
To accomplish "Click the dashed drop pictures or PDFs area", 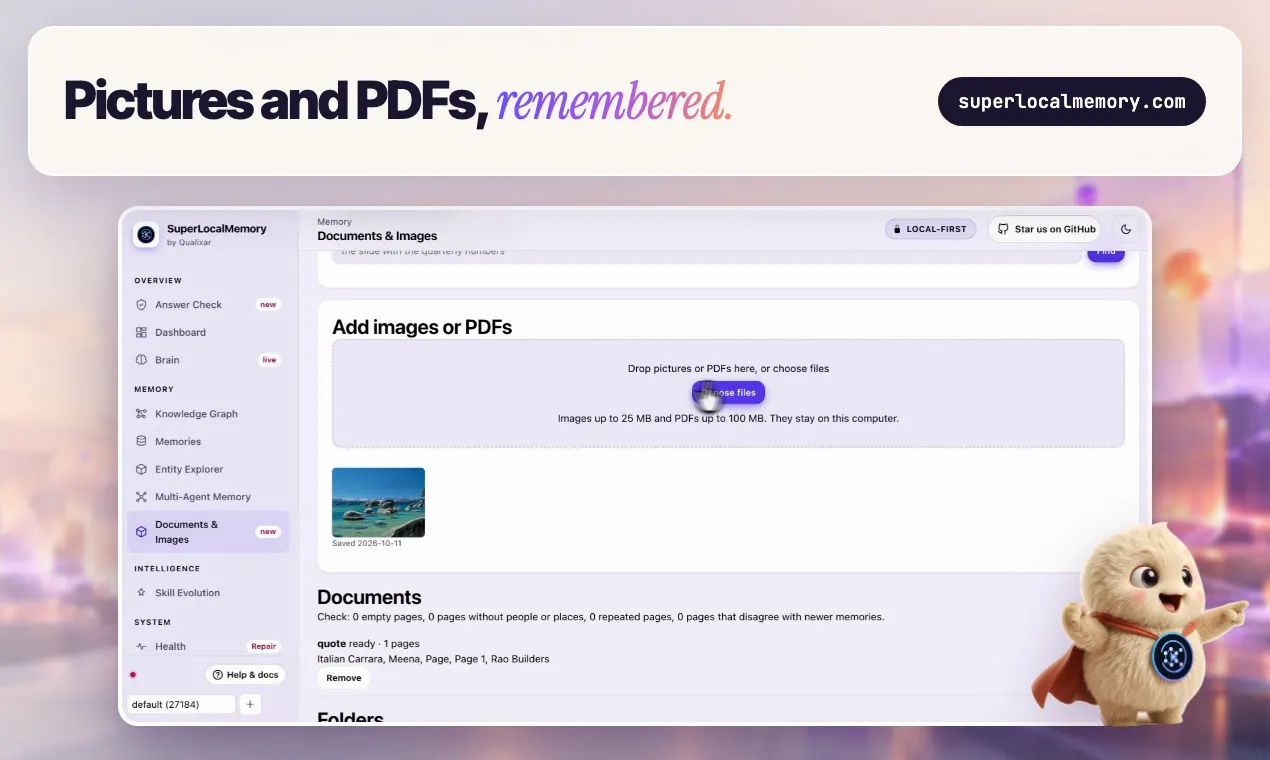I will (x=728, y=393).
